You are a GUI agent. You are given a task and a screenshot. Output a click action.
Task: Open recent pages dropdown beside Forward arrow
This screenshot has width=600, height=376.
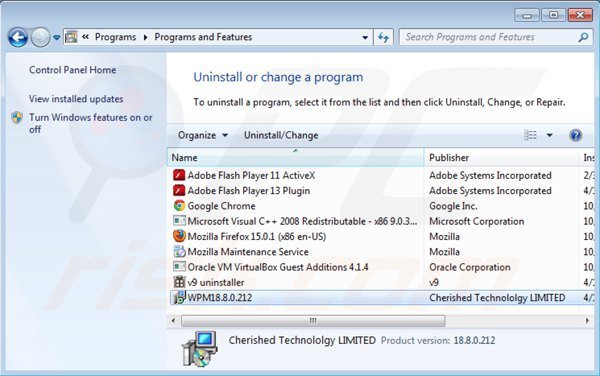coord(57,37)
